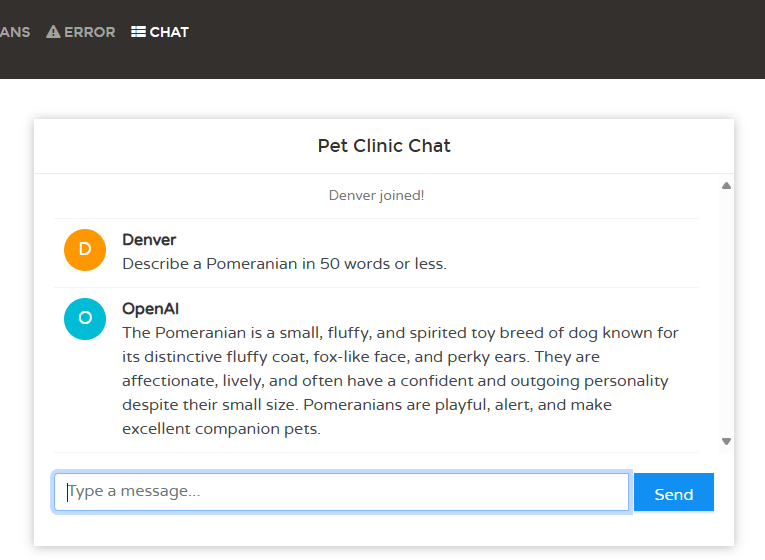This screenshot has width=765, height=560.
Task: Click the list icon beside CHAT
Action: tap(138, 32)
